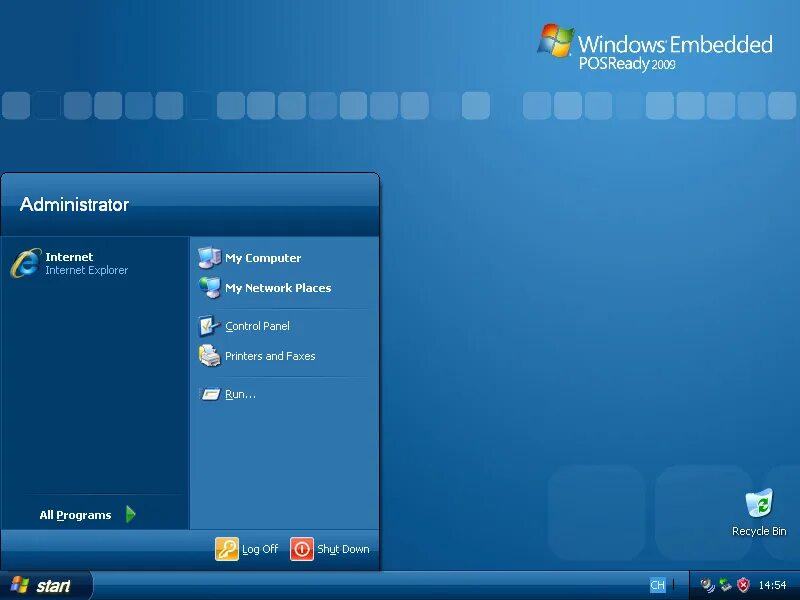The height and width of the screenshot is (600, 800).
Task: Select the My Computer menu entry text
Action: coord(263,258)
